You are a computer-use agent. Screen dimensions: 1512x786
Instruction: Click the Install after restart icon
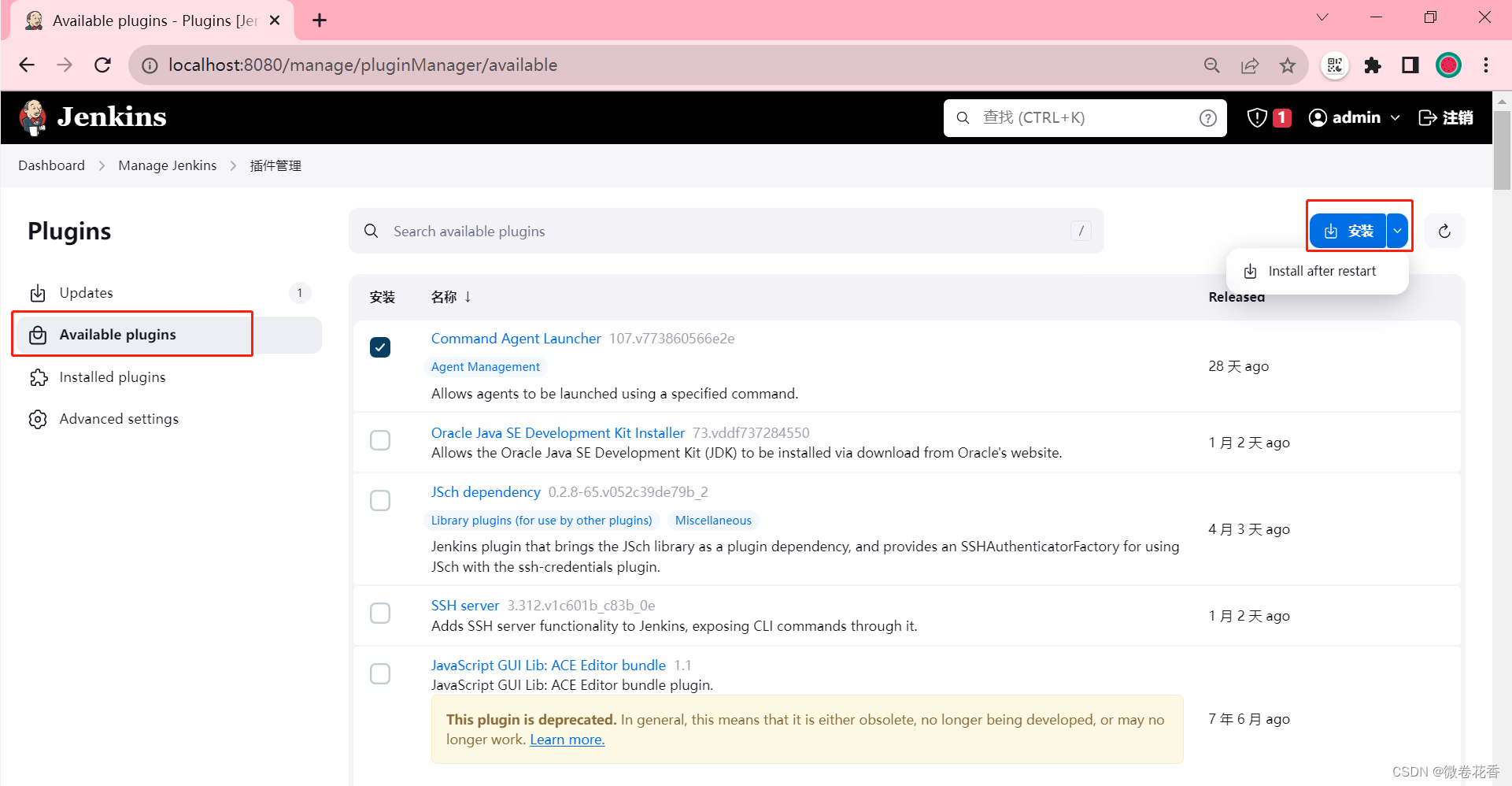(x=1250, y=272)
